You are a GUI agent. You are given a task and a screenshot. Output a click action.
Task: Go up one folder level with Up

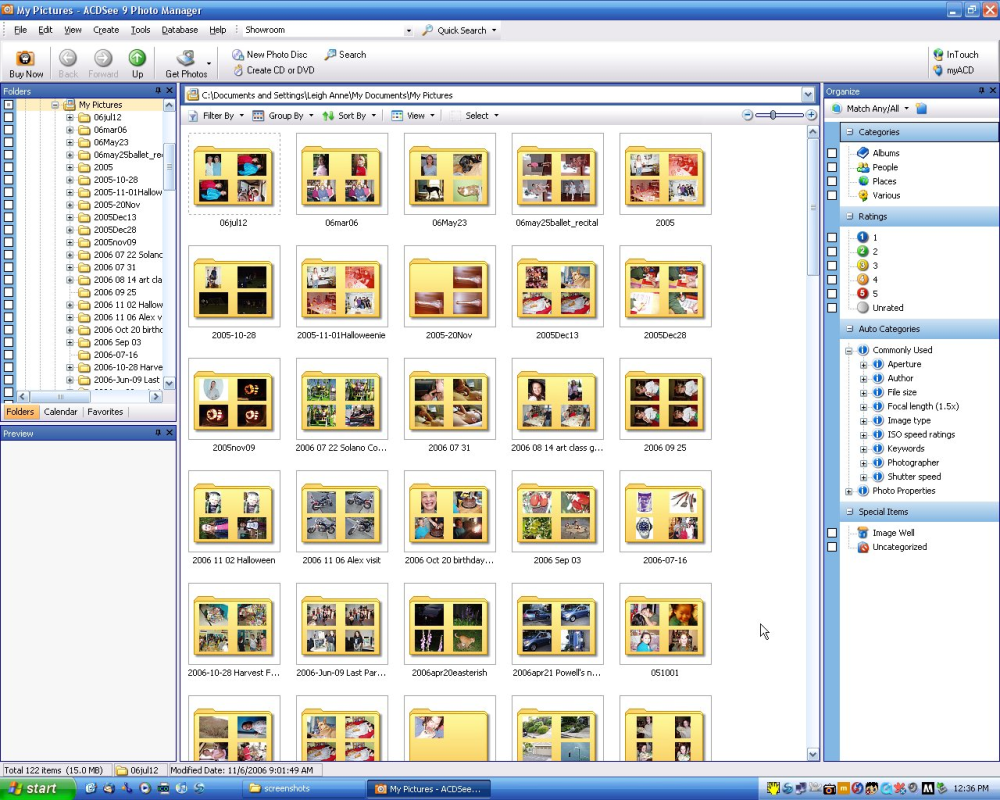[x=137, y=59]
